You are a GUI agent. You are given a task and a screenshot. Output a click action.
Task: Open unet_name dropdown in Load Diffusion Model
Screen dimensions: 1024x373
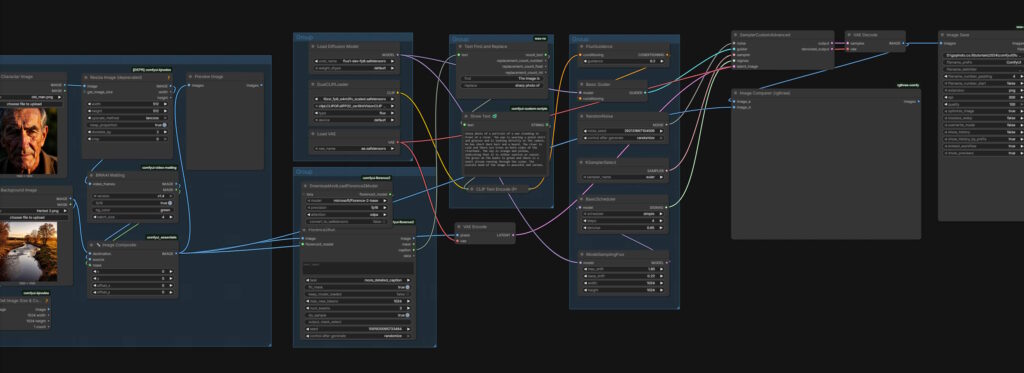pyautogui.click(x=354, y=61)
